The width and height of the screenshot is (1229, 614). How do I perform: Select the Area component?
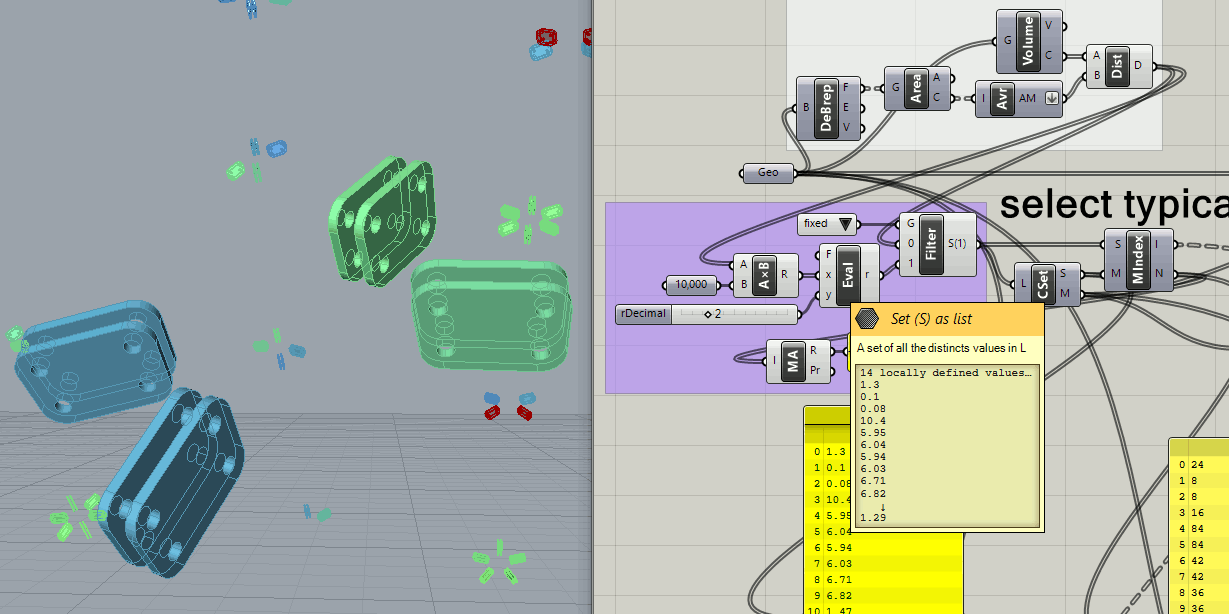919,88
